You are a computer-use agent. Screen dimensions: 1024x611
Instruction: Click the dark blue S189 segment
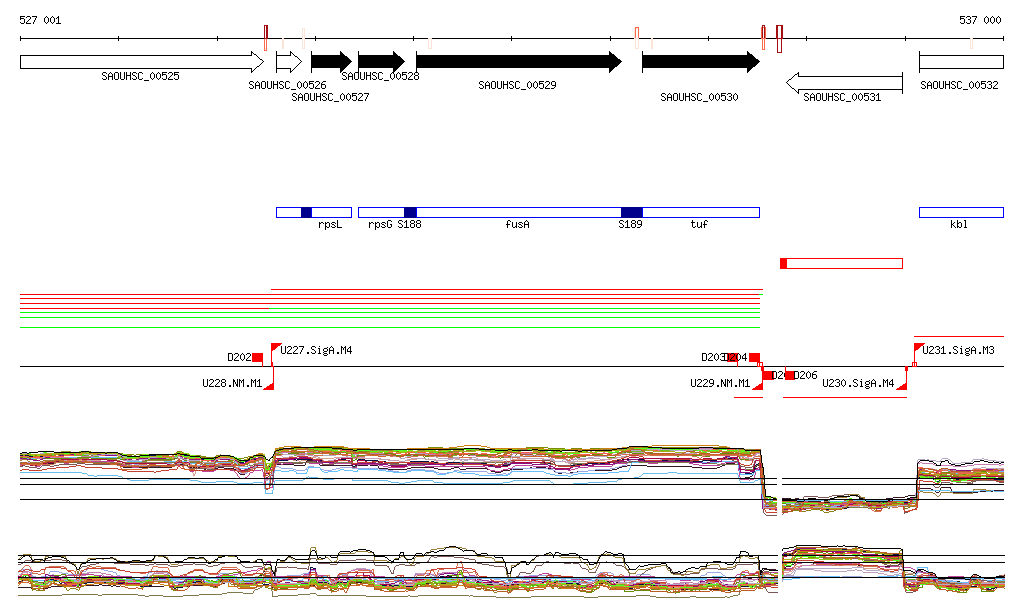coord(632,212)
